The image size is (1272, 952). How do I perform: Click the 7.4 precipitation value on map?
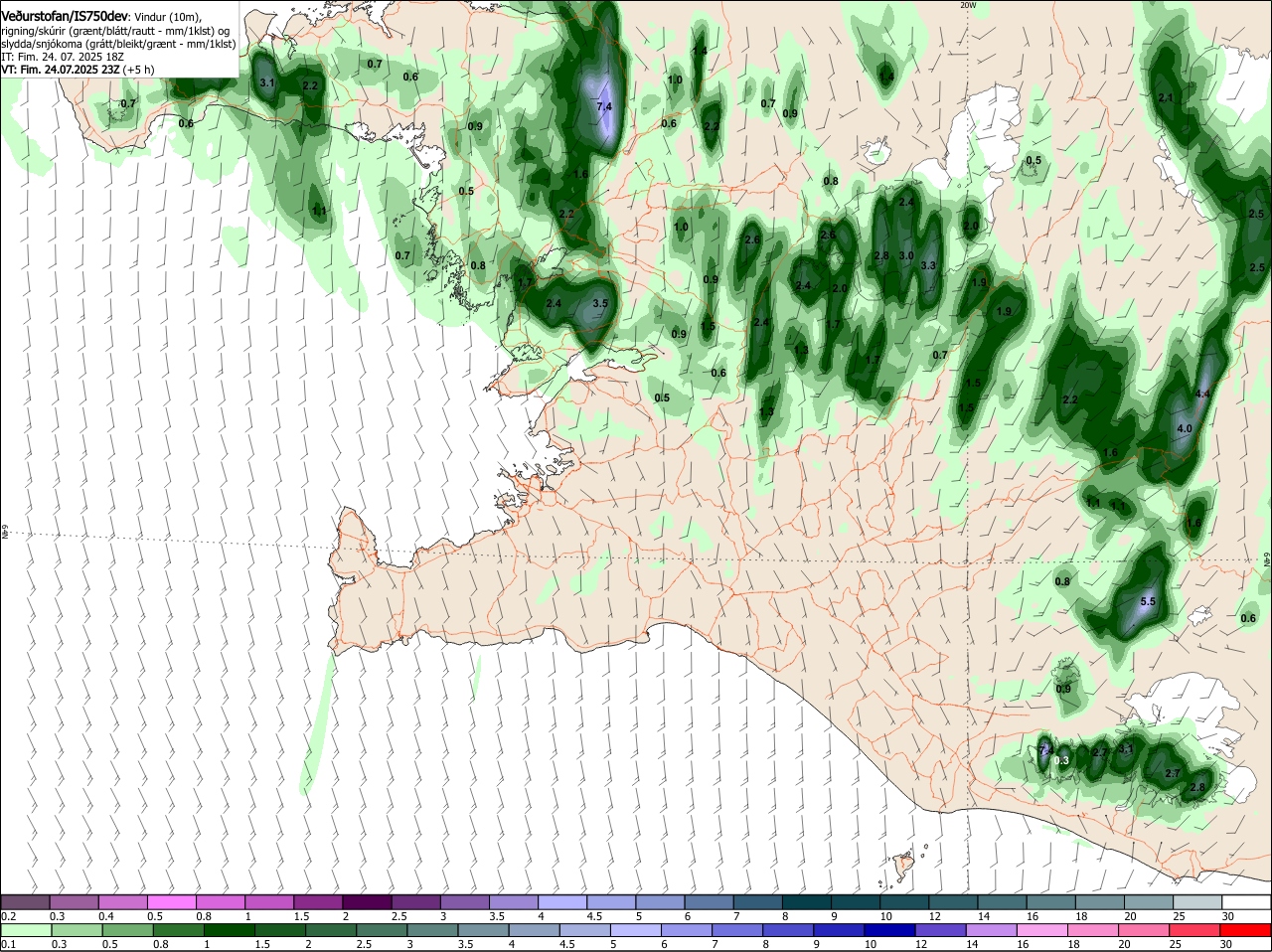pyautogui.click(x=604, y=106)
